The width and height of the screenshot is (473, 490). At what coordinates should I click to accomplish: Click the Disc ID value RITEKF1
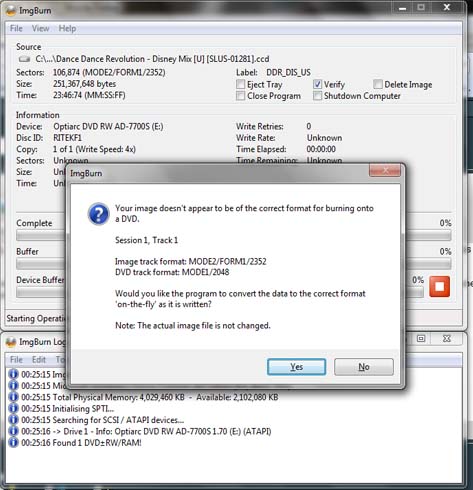pos(67,138)
